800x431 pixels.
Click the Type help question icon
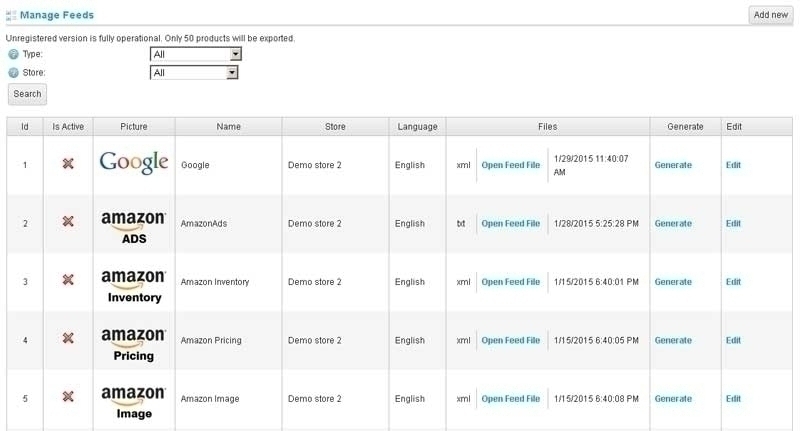click(x=13, y=54)
